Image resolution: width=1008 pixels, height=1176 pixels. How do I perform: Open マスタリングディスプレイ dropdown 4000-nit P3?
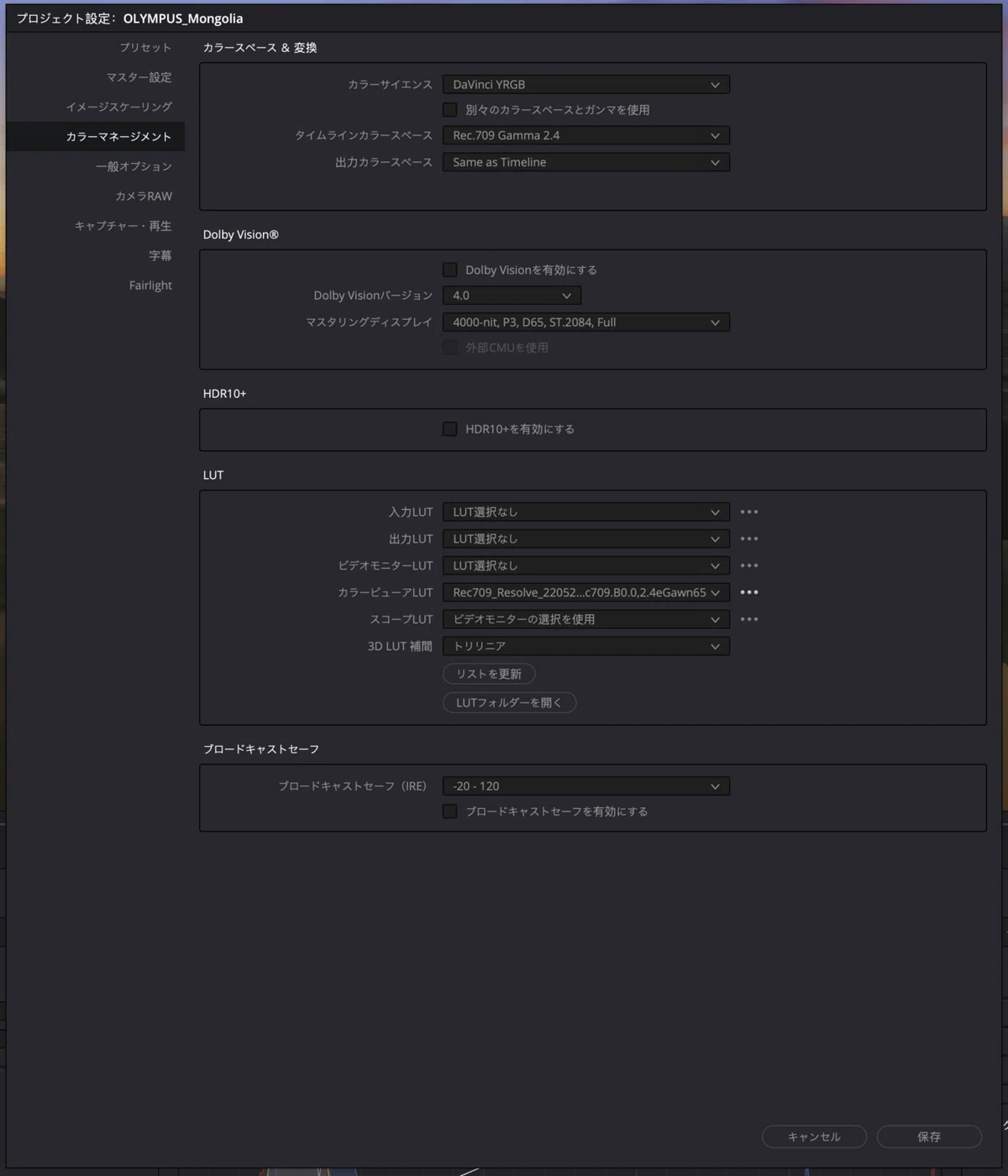pyautogui.click(x=585, y=323)
